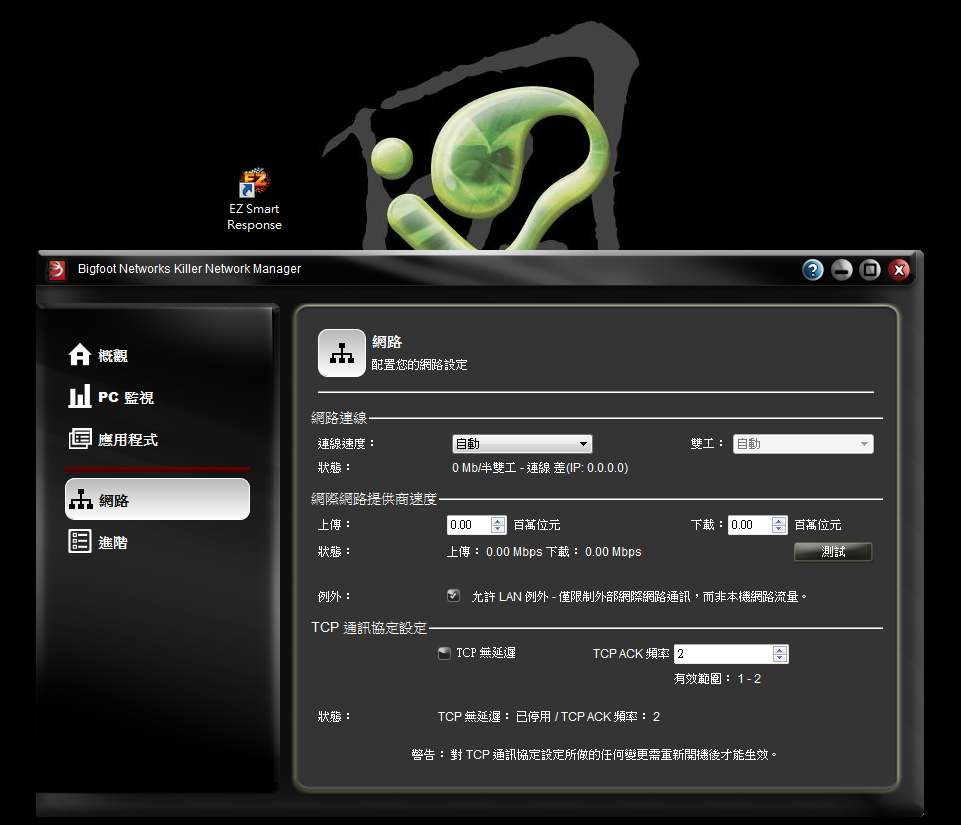Switch to PC 監視 tab
The image size is (961, 825).
click(x=158, y=397)
